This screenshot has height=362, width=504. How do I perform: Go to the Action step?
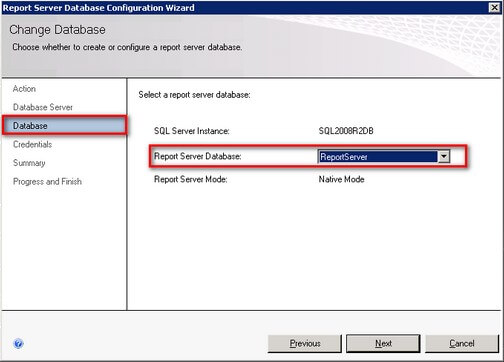[x=24, y=89]
